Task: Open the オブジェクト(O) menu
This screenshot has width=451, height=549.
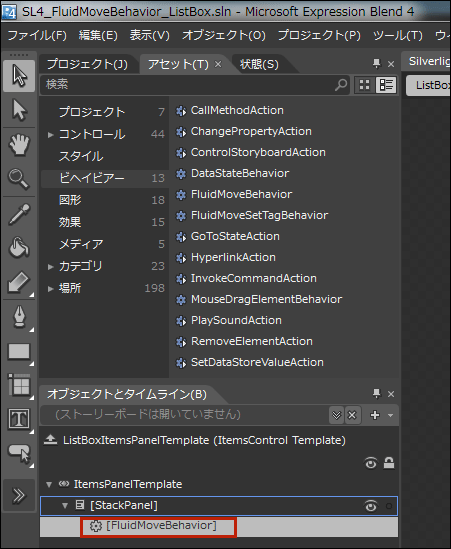Action: pyautogui.click(x=224, y=35)
